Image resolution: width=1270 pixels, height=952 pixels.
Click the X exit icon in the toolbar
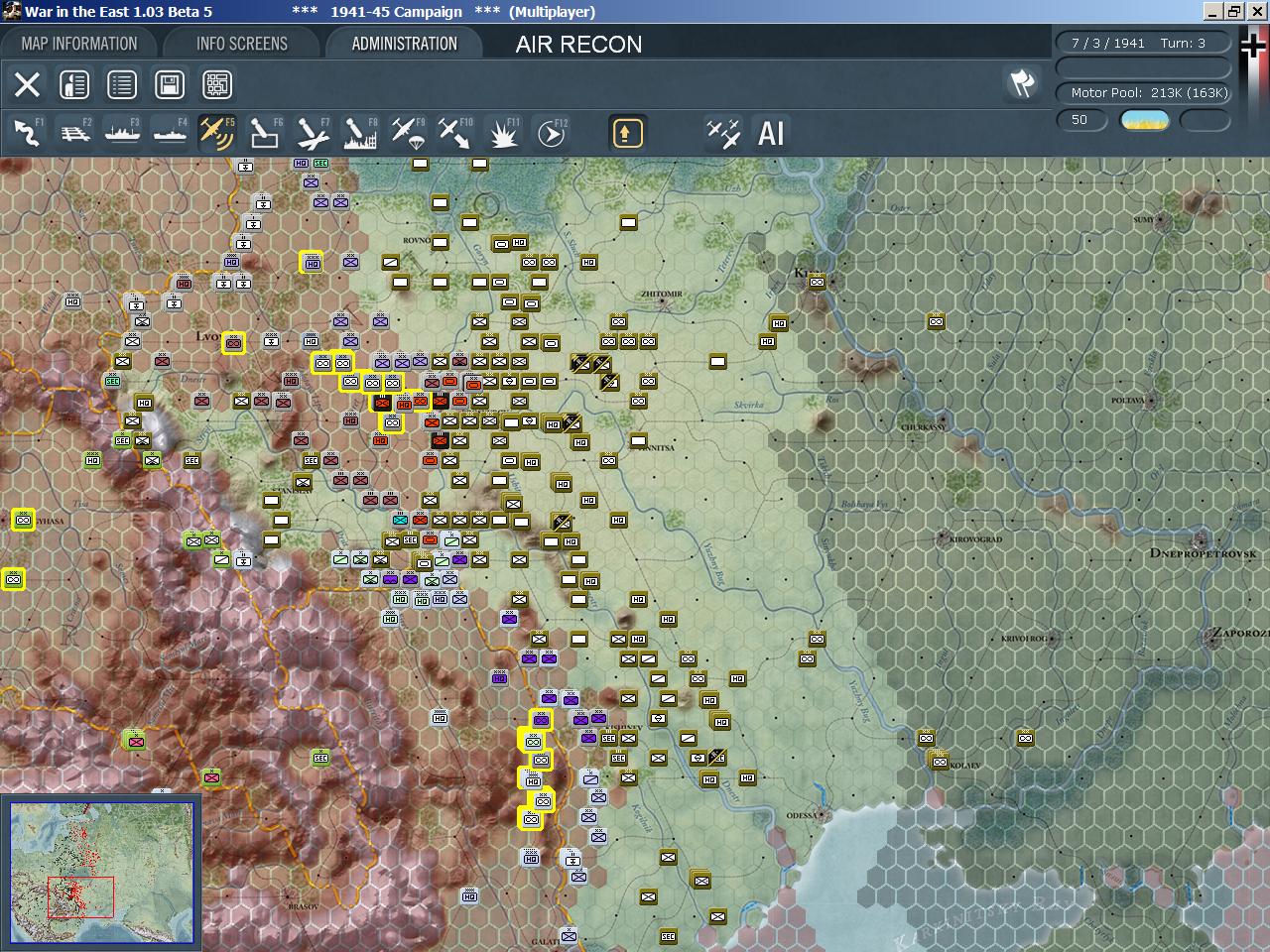coord(27,84)
